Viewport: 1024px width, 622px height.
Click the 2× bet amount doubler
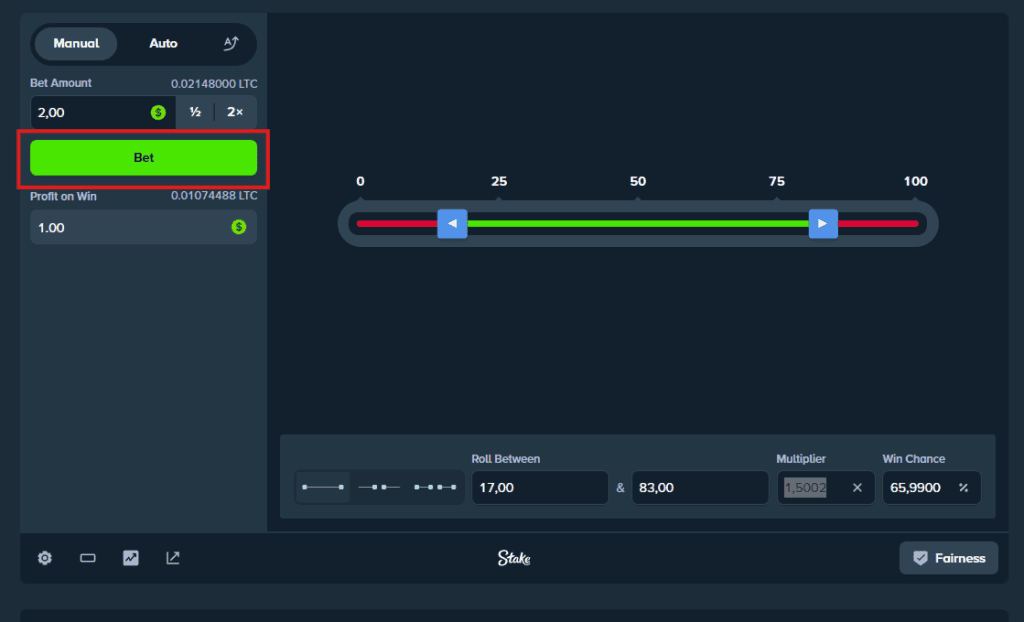click(x=236, y=112)
